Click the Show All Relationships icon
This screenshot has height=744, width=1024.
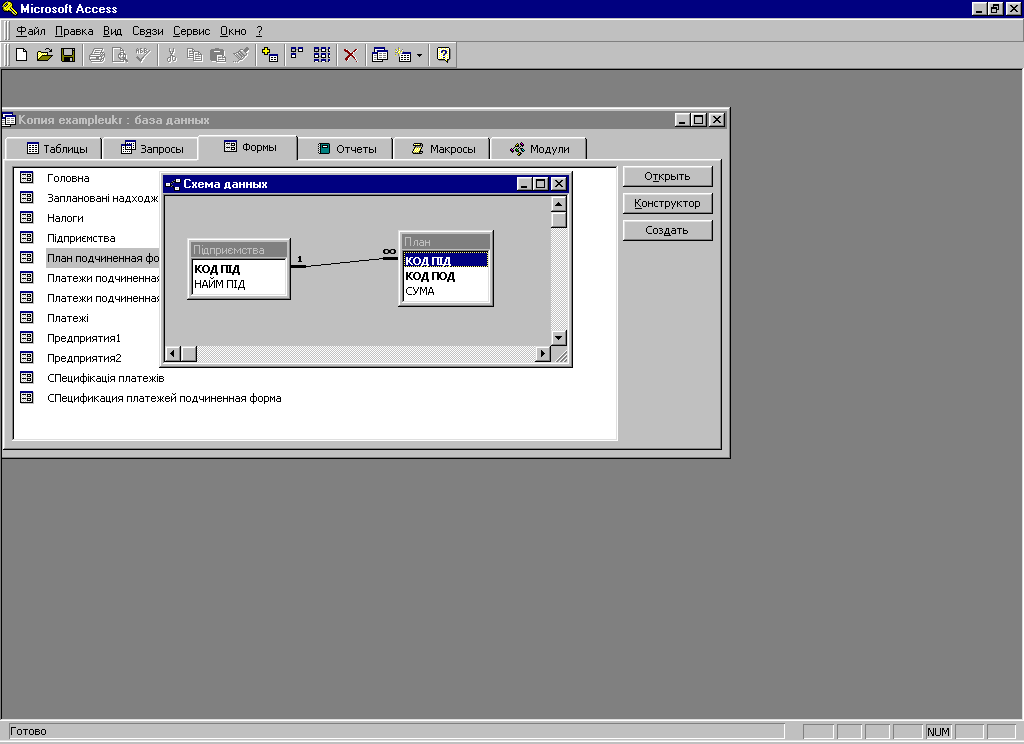(322, 55)
